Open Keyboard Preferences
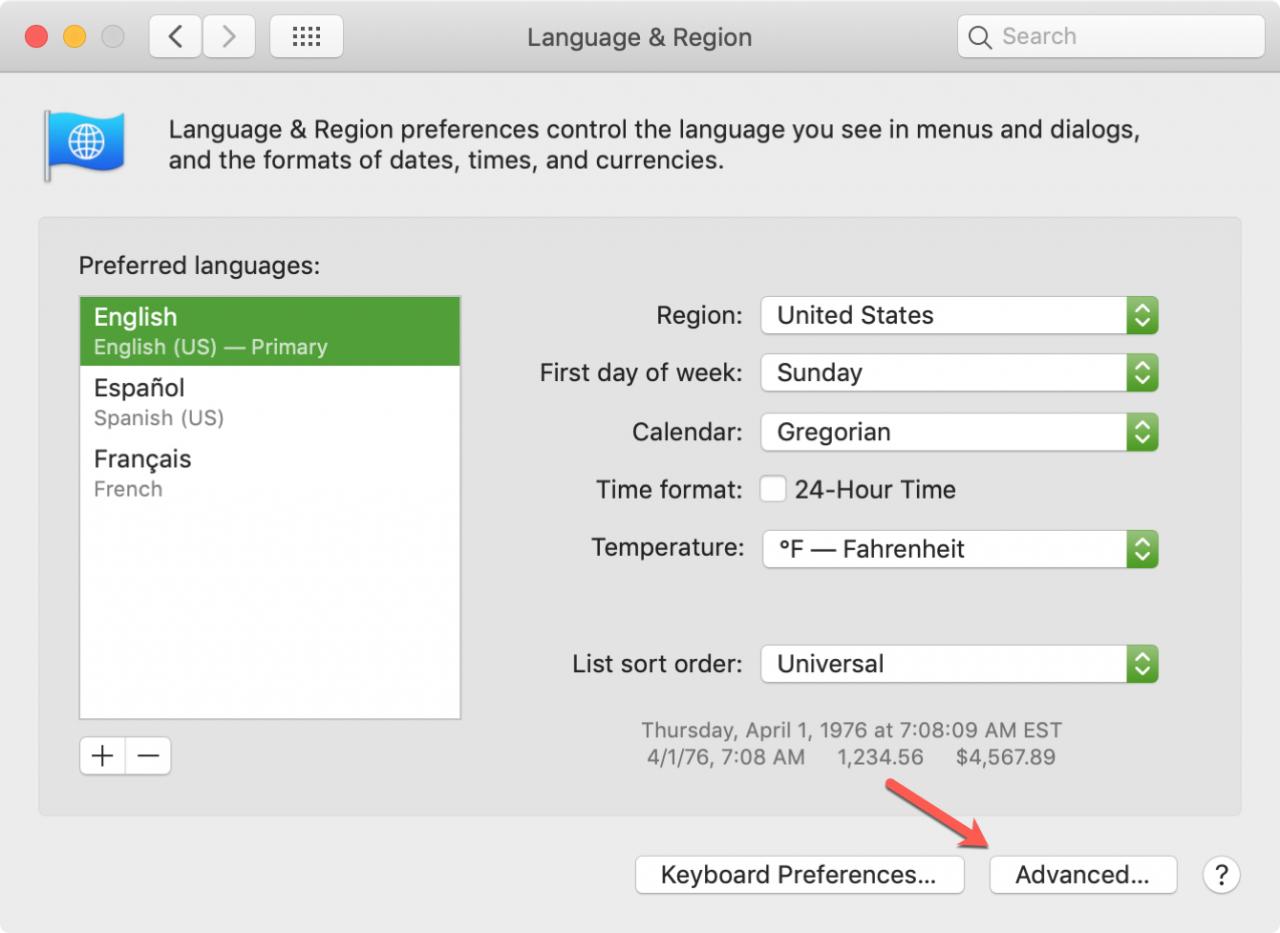Screen dimensions: 1280x933 pyautogui.click(x=799, y=875)
